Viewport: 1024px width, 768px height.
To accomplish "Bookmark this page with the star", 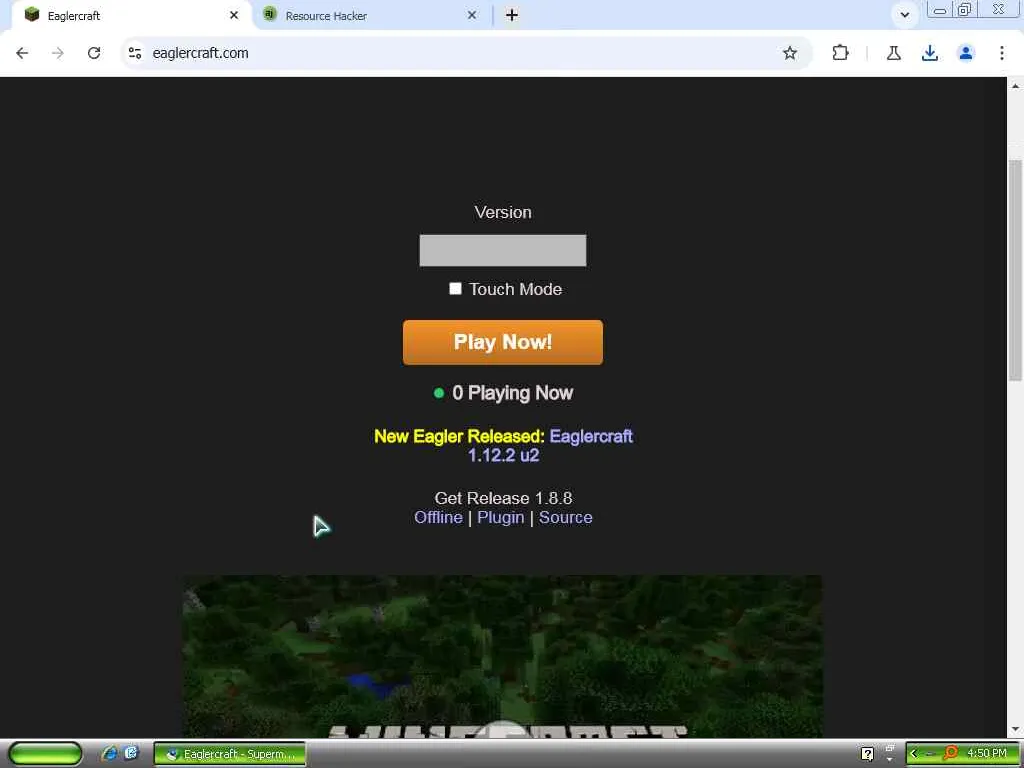I will coord(790,53).
